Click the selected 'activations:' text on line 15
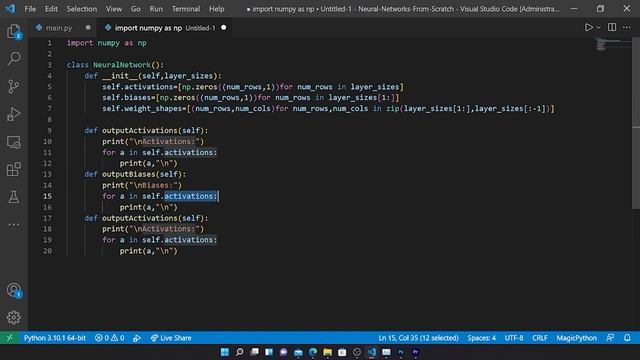Screen dimensions: 640x360 tap(191, 196)
